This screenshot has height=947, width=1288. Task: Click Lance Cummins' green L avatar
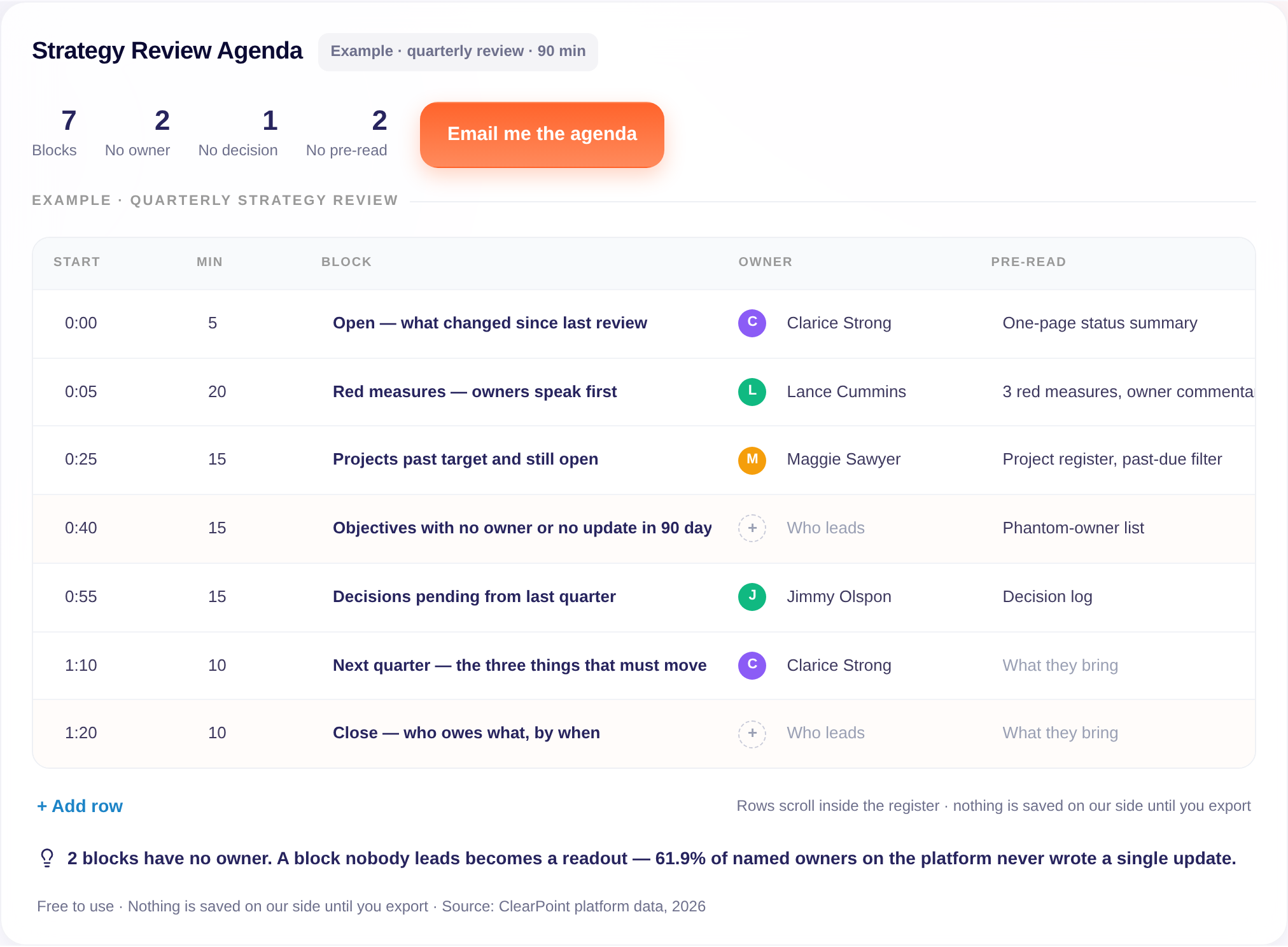click(x=752, y=391)
